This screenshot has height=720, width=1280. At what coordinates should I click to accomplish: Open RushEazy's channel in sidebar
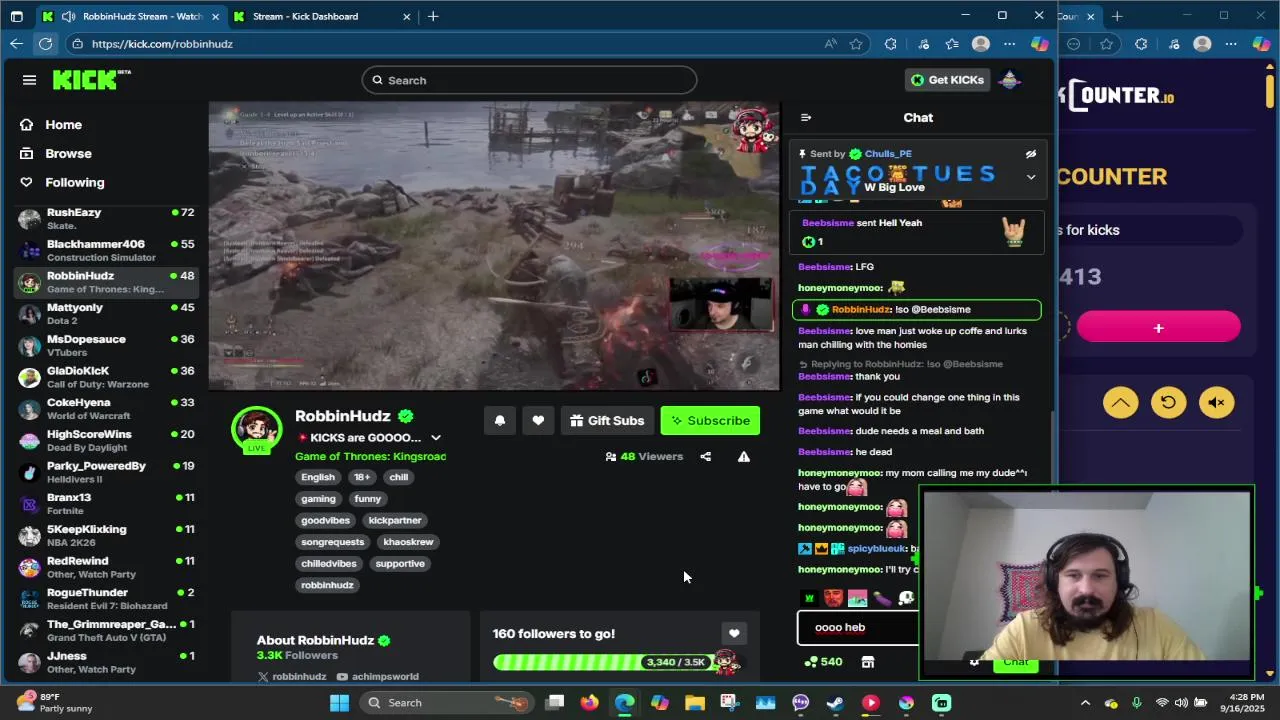tap(106, 219)
